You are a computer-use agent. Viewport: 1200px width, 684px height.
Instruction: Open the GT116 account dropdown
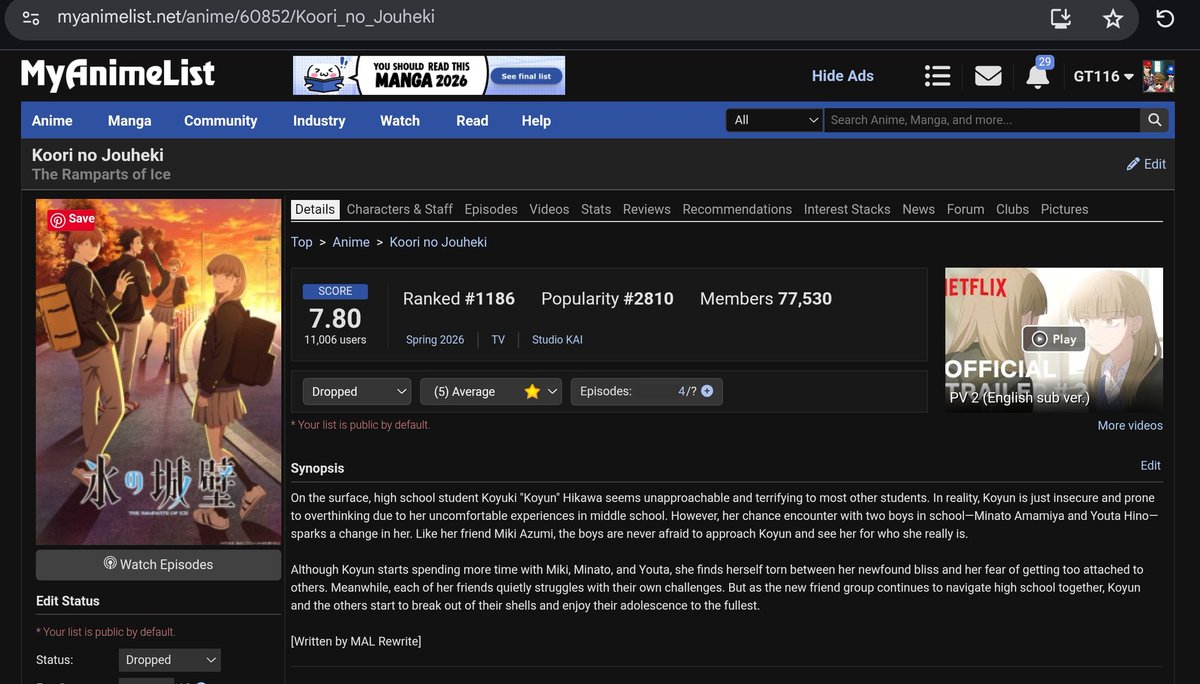coord(1103,76)
